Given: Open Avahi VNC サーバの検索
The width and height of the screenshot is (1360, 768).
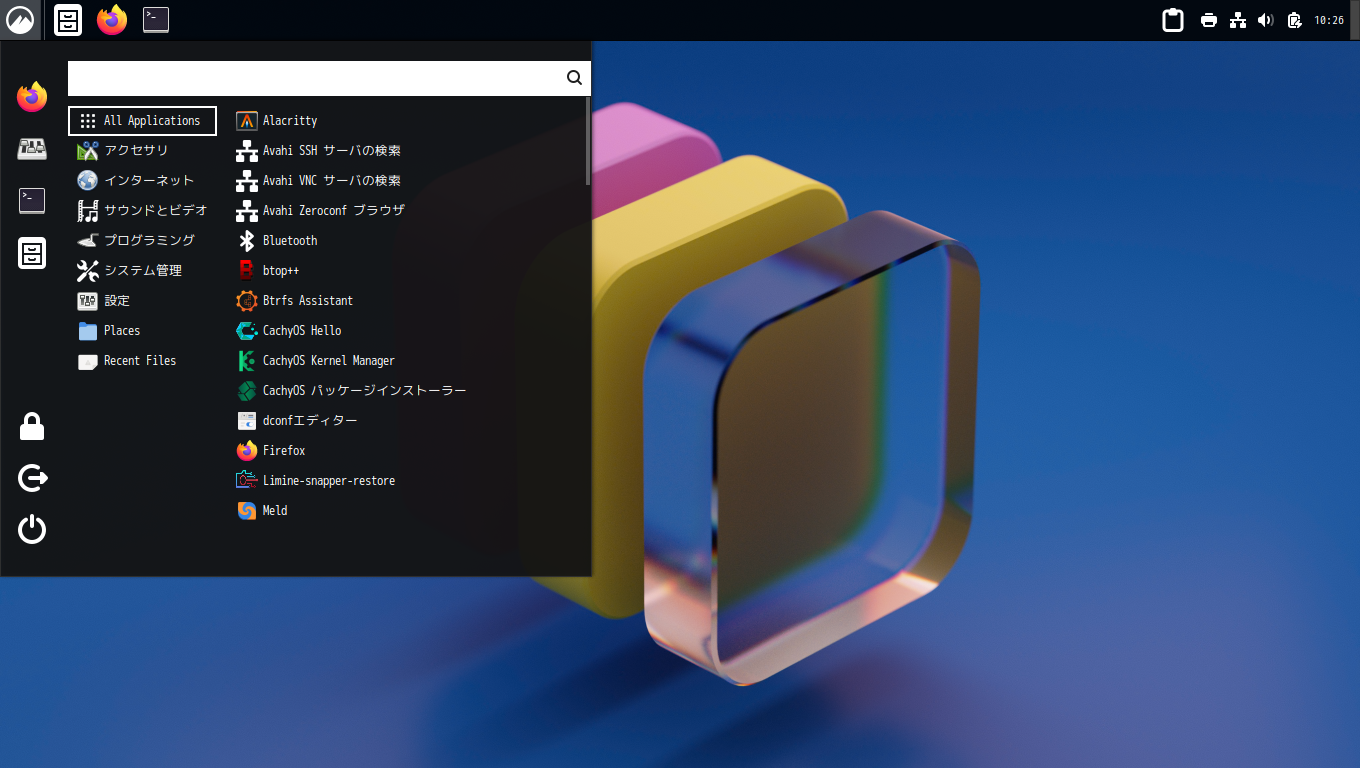Looking at the screenshot, I should click(x=405, y=181).
